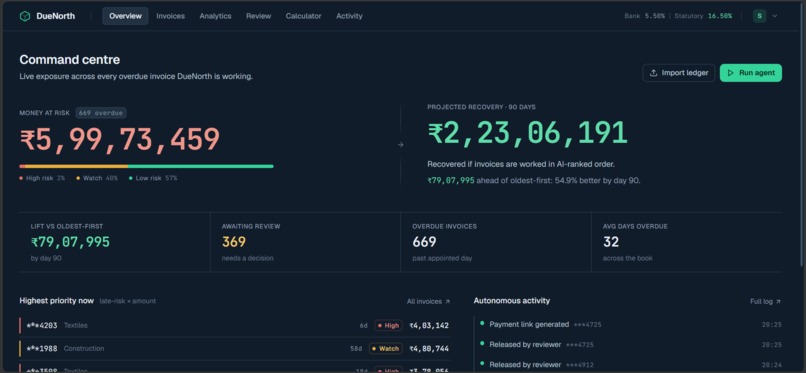The width and height of the screenshot is (806, 373).
Task: Click the Watch 40% legend item
Action: [97, 178]
